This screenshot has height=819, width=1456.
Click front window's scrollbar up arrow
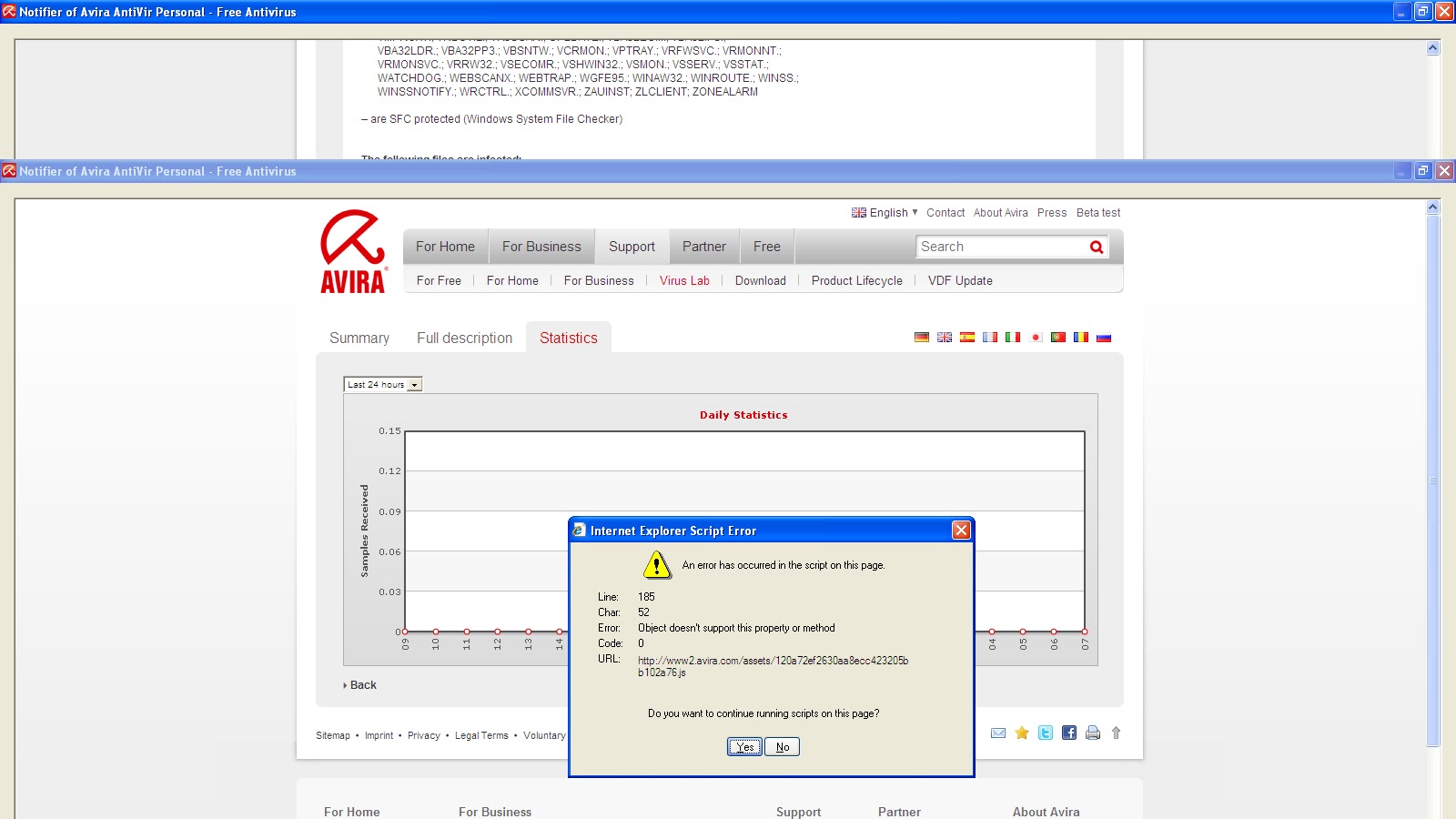[x=1433, y=207]
